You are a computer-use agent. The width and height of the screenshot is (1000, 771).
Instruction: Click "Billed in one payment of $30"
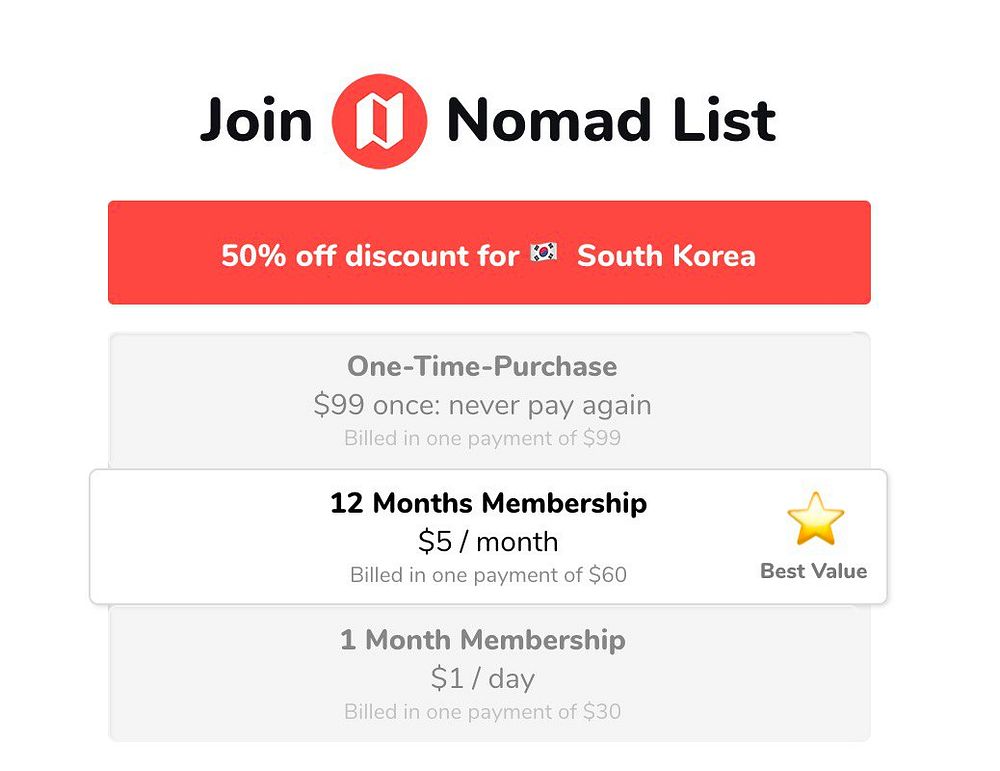click(x=482, y=712)
